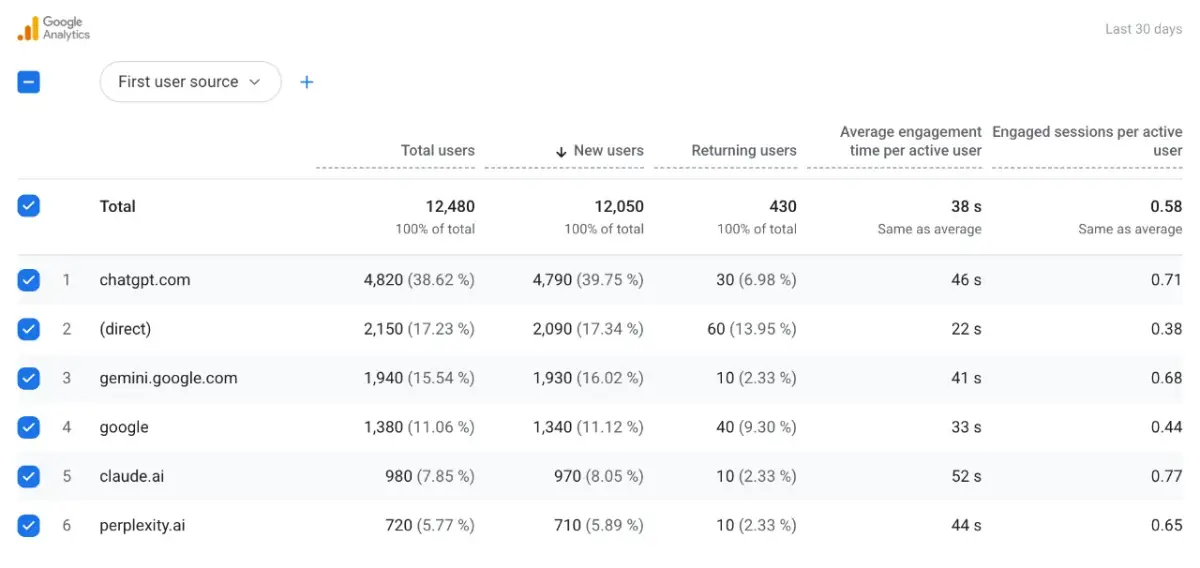Uncheck the chatgpt.com row checkbox
This screenshot has height=568, width=1200.
29,280
